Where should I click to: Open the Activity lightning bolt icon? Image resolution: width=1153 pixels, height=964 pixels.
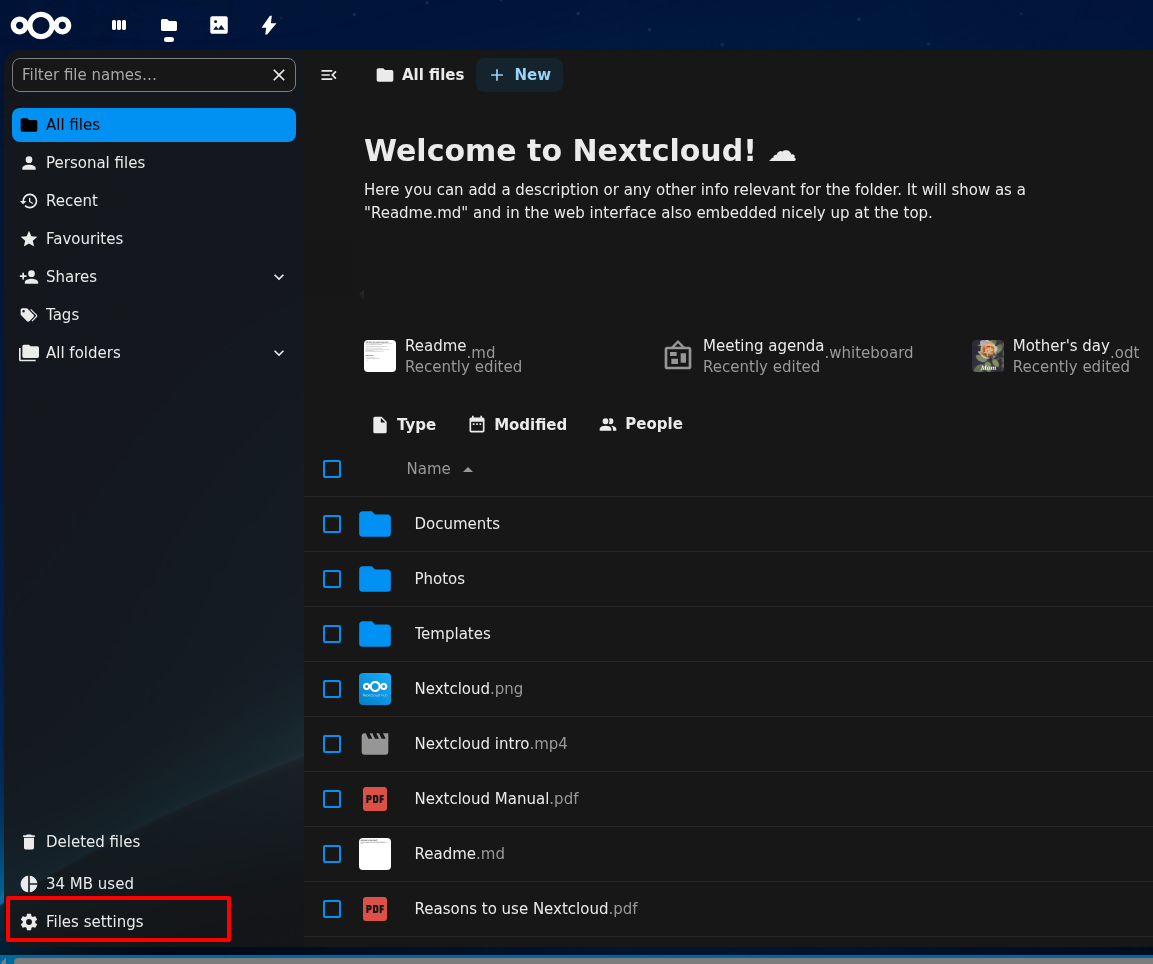pos(269,25)
